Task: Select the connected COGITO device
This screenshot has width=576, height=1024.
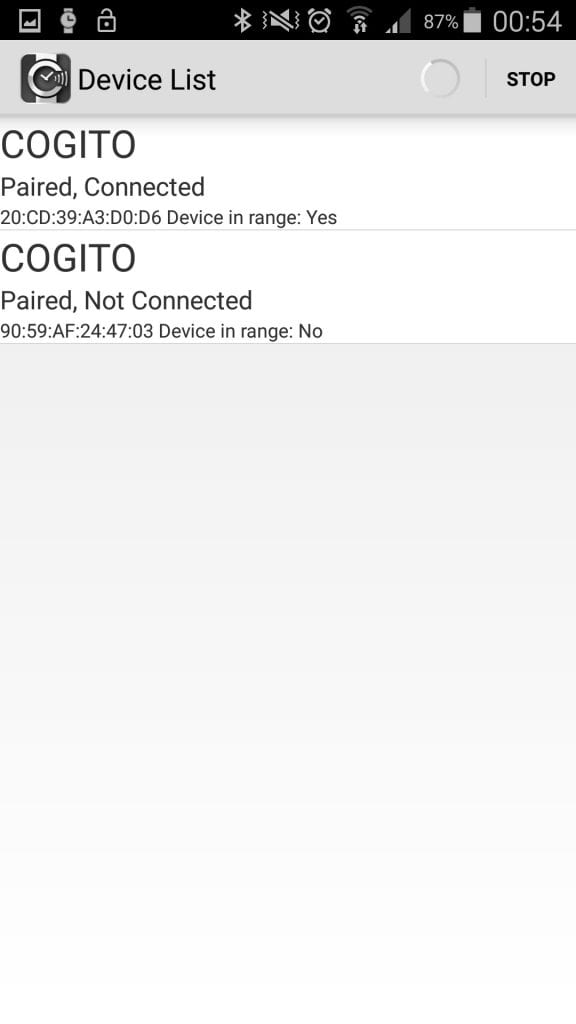Action: point(288,174)
